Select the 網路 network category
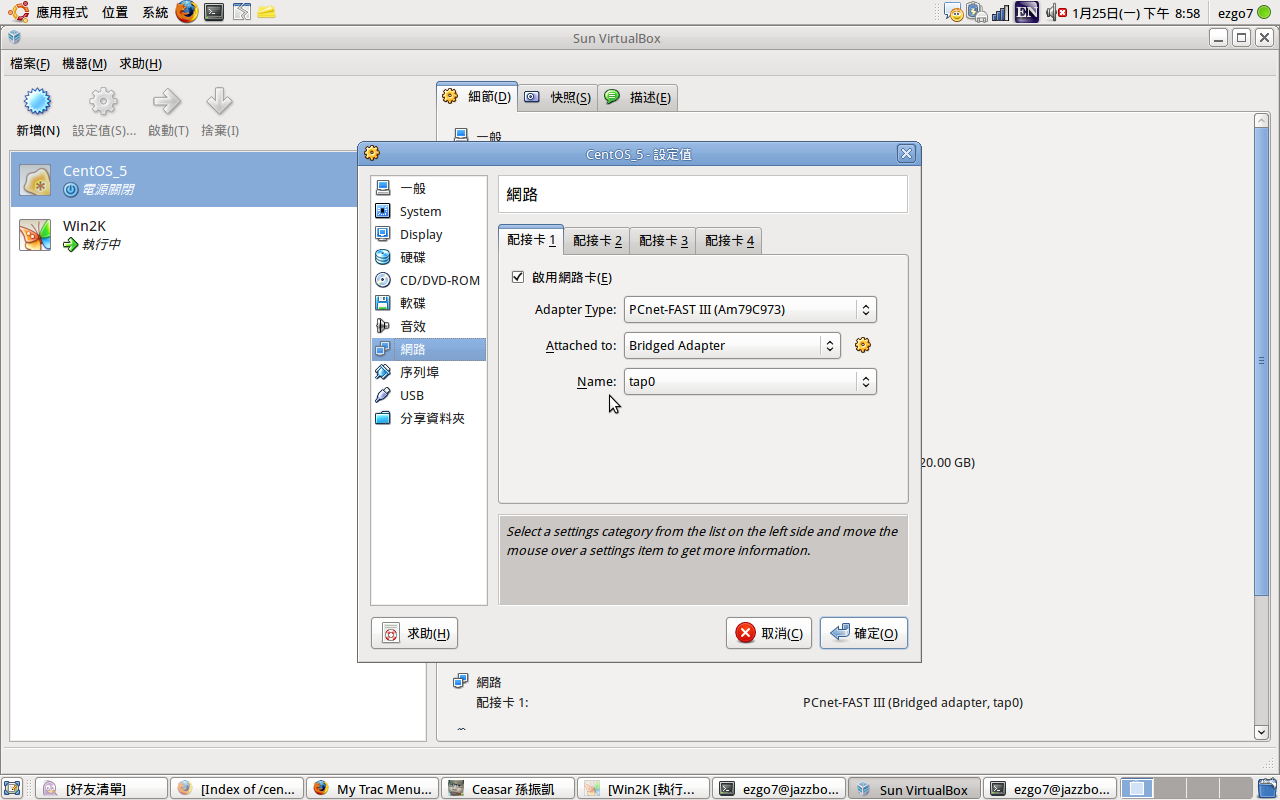This screenshot has height=800, width=1280. pos(428,349)
